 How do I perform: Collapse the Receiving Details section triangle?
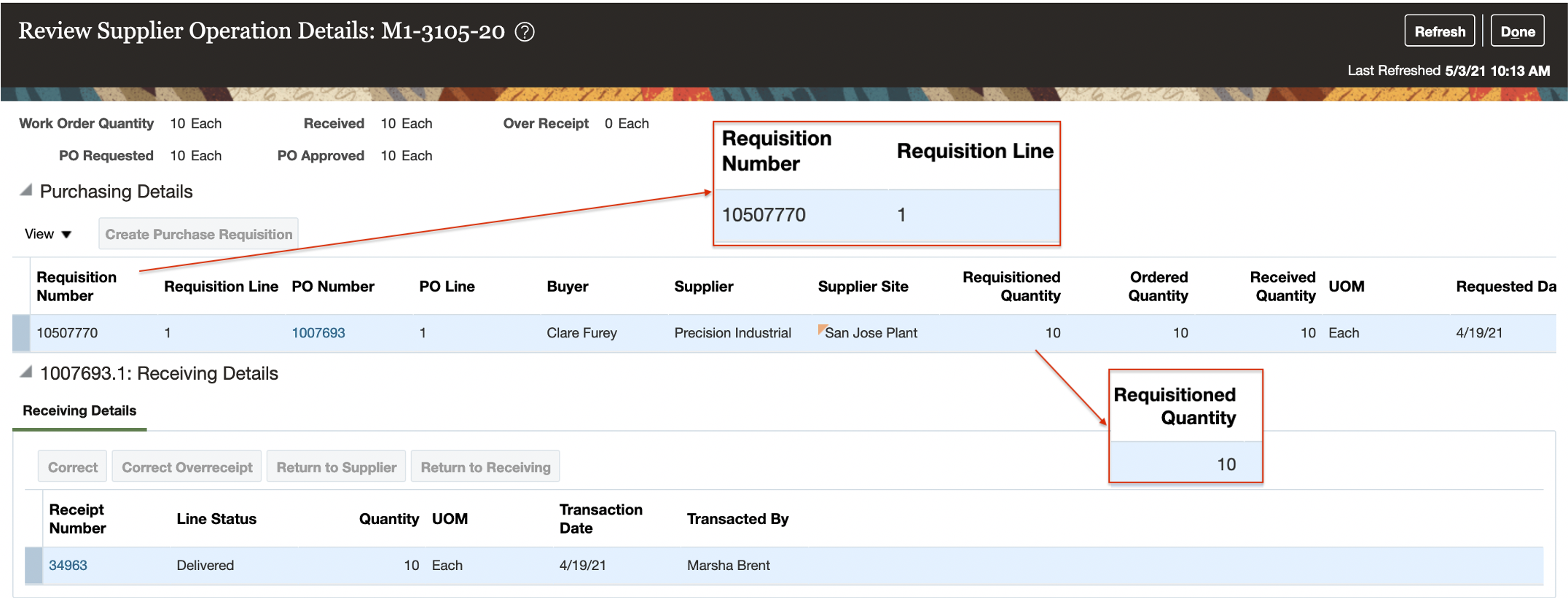point(26,372)
